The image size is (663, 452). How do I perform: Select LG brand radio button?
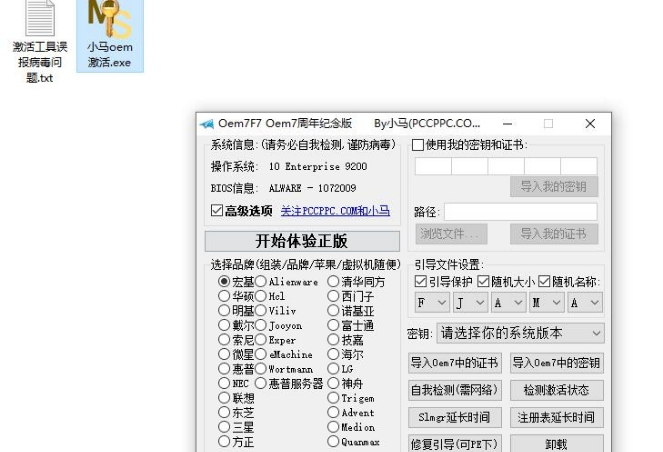coord(333,369)
